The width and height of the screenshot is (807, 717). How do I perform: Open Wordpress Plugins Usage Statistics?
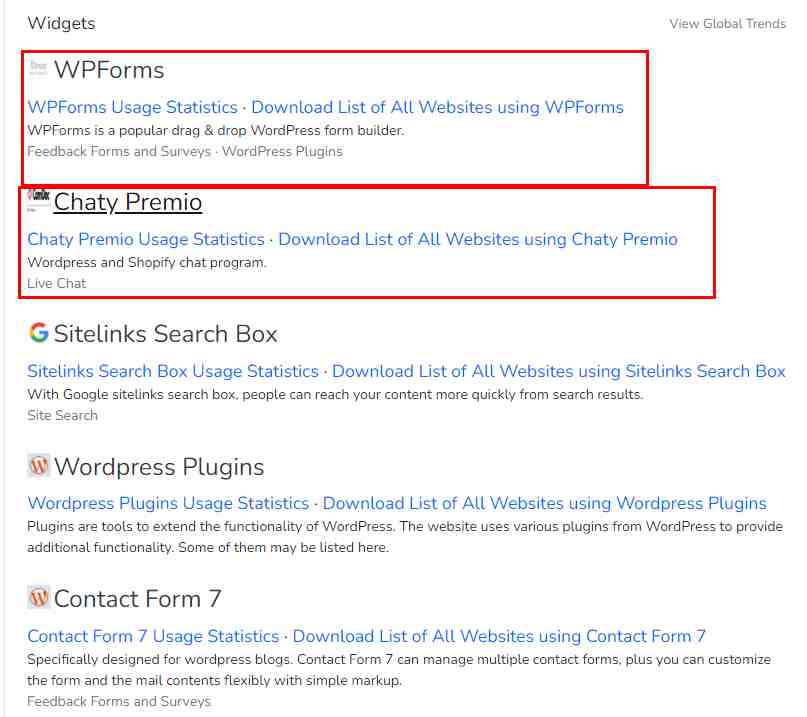coord(168,503)
